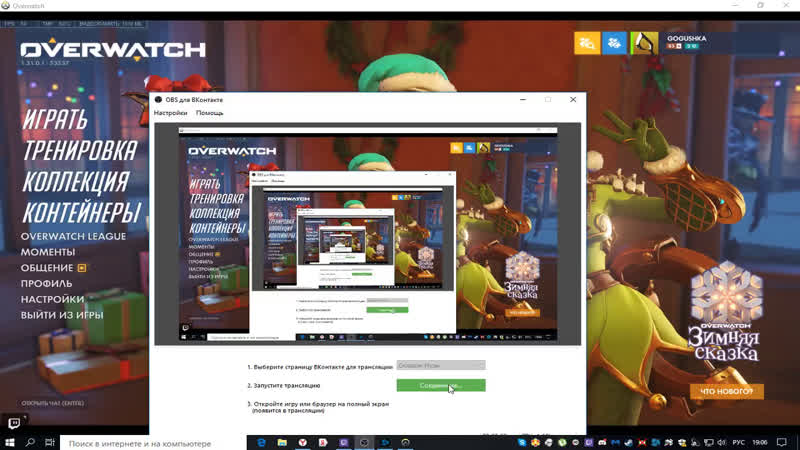The width and height of the screenshot is (800, 450).
Task: Open the blue social friends icon
Action: [x=614, y=43]
